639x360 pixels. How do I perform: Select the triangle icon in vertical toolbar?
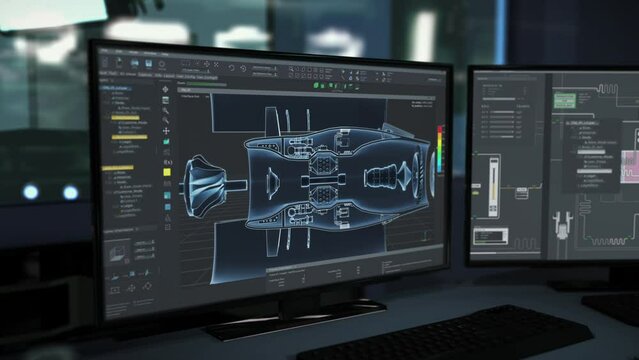pos(167,218)
